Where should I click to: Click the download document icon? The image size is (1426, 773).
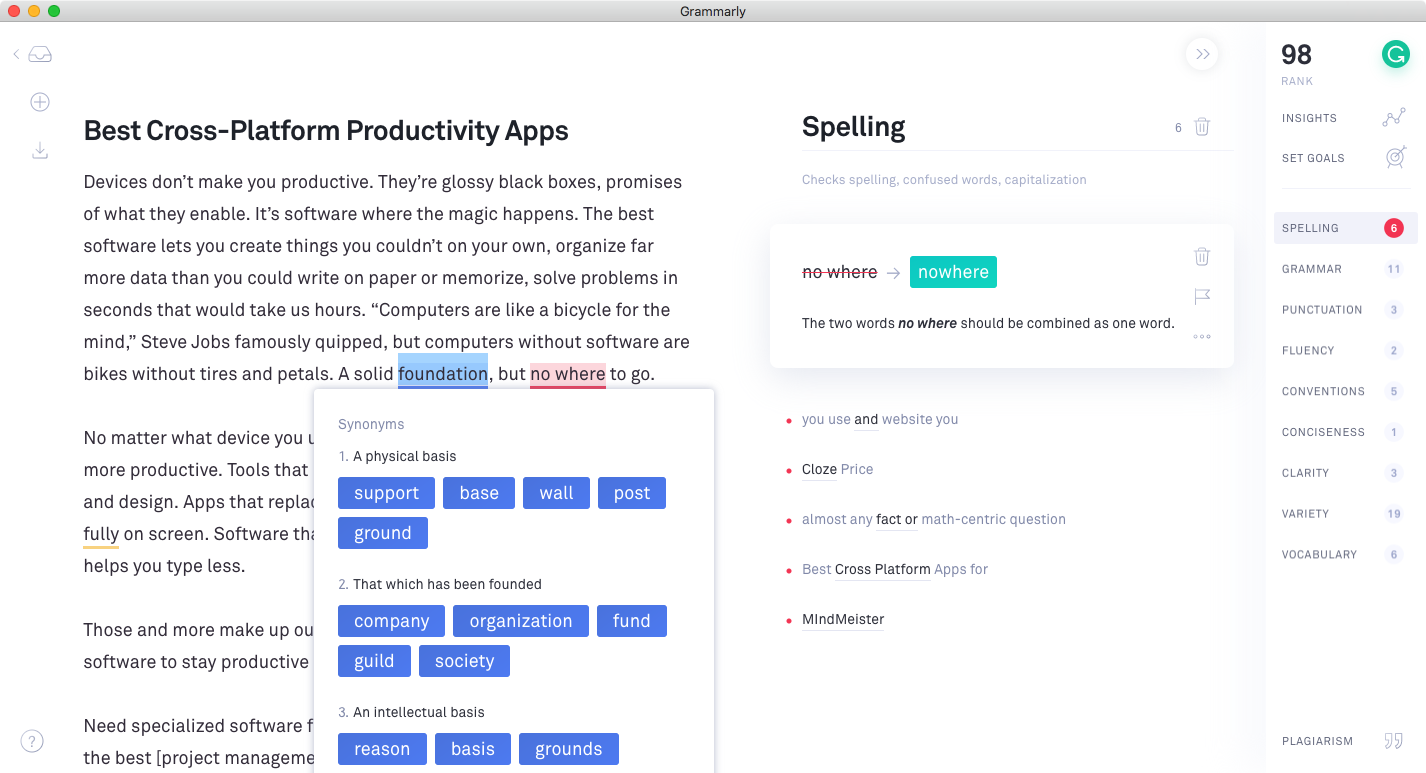click(40, 151)
